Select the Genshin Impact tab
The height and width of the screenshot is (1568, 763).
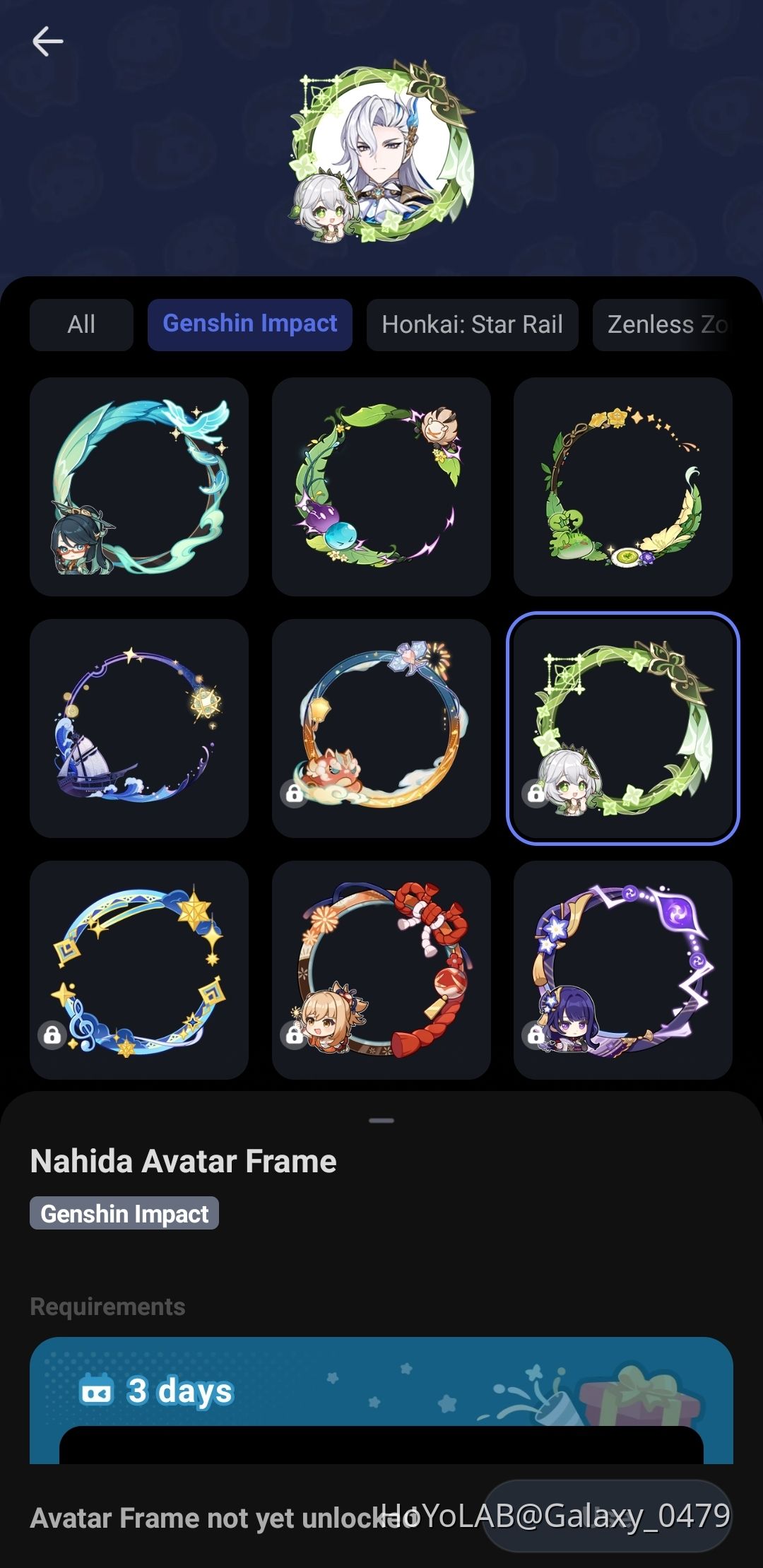click(x=250, y=325)
